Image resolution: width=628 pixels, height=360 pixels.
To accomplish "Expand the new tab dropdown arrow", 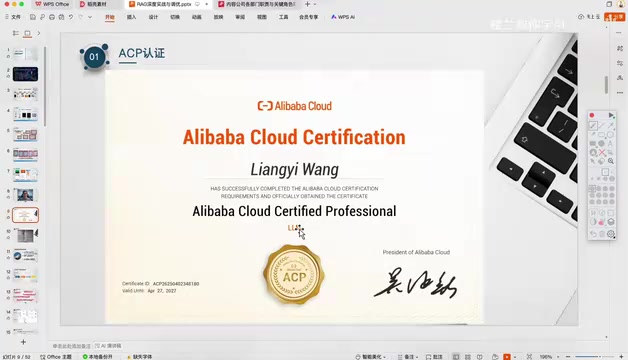I will click(315, 4).
